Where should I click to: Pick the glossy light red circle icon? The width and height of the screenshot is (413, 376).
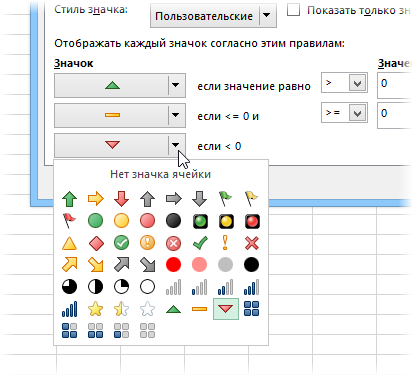coord(147,221)
